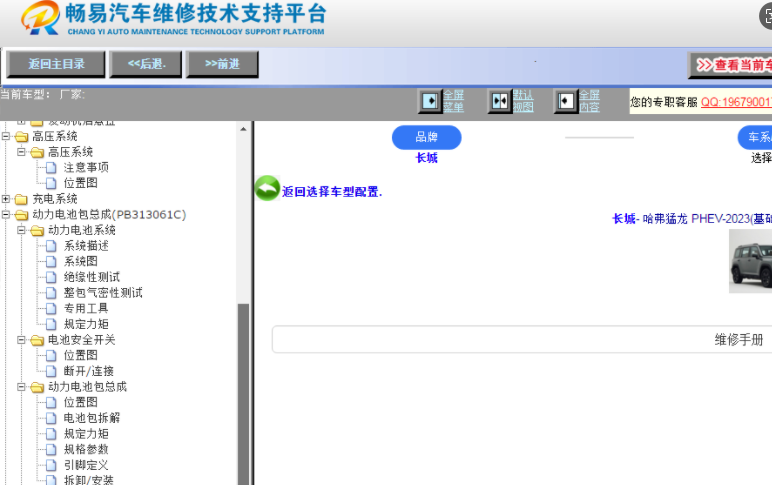Viewport: 772px width, 485px height.
Task: Switch to the 全屏内容 layout icon
Action: pyautogui.click(x=565, y=101)
